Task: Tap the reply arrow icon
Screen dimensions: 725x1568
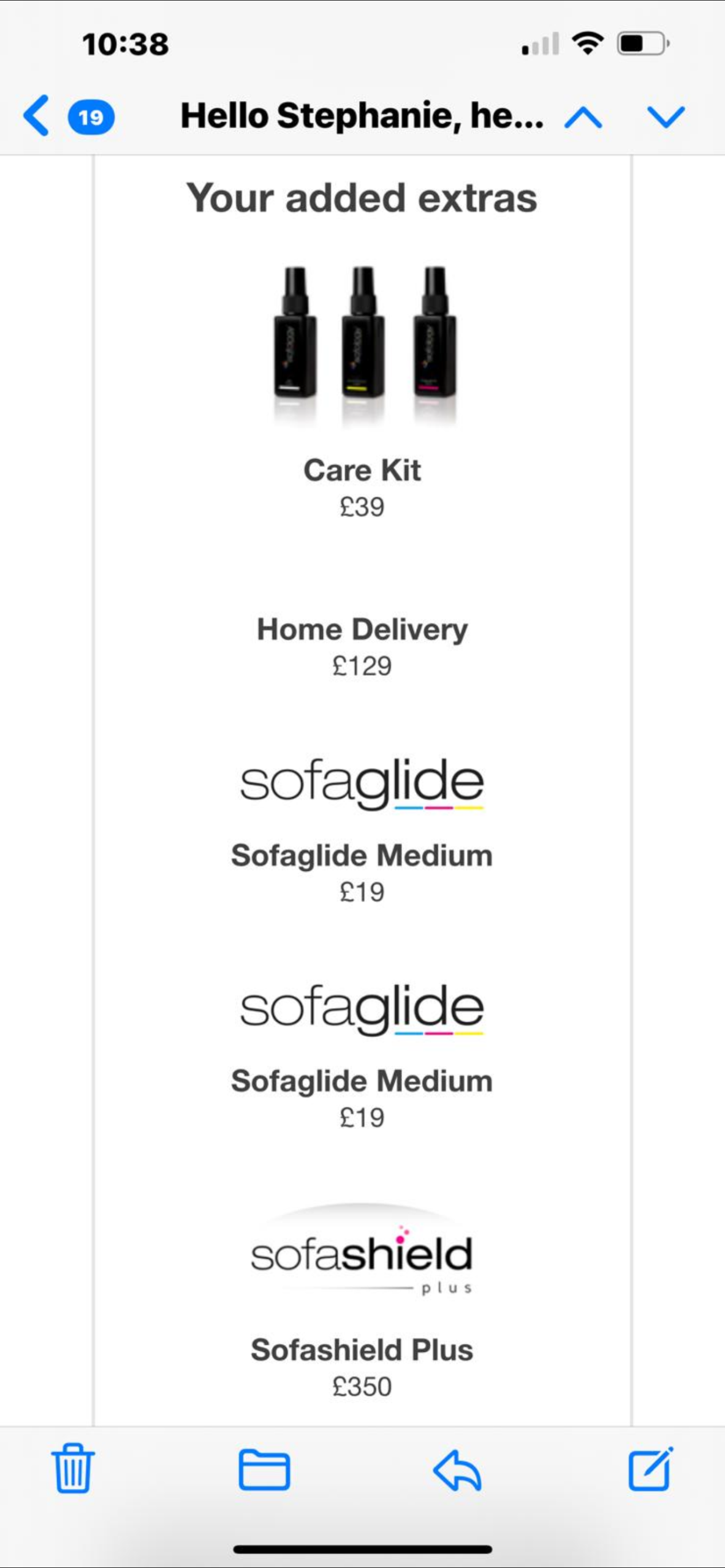Action: tap(457, 1469)
